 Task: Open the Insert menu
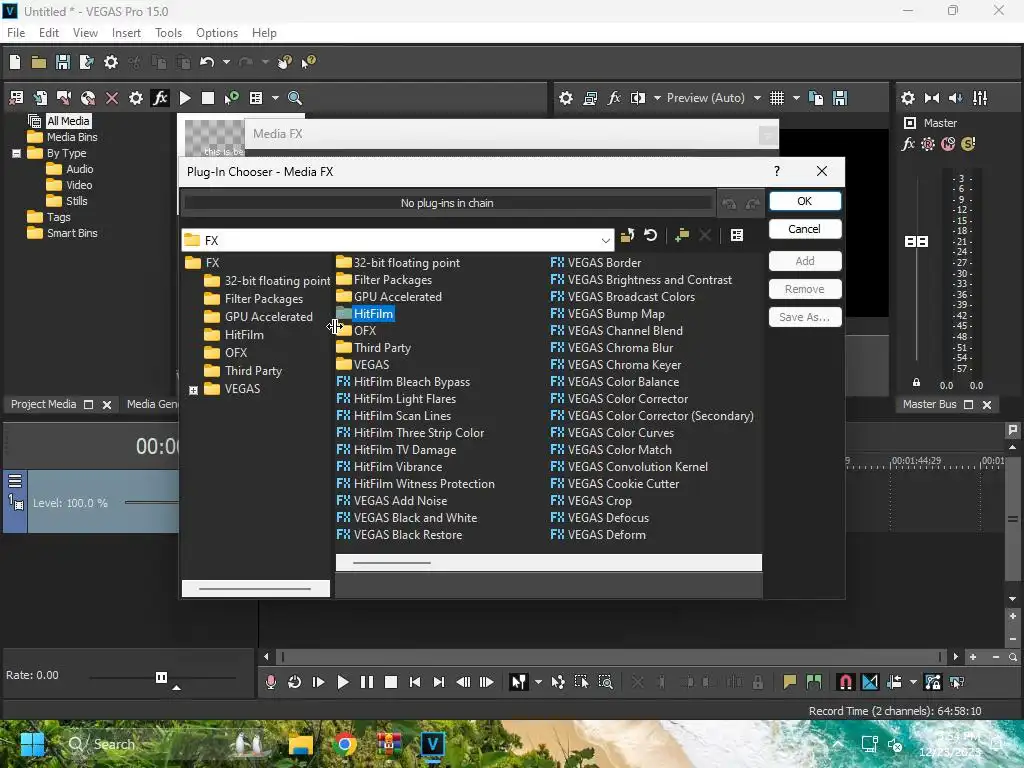(x=126, y=33)
